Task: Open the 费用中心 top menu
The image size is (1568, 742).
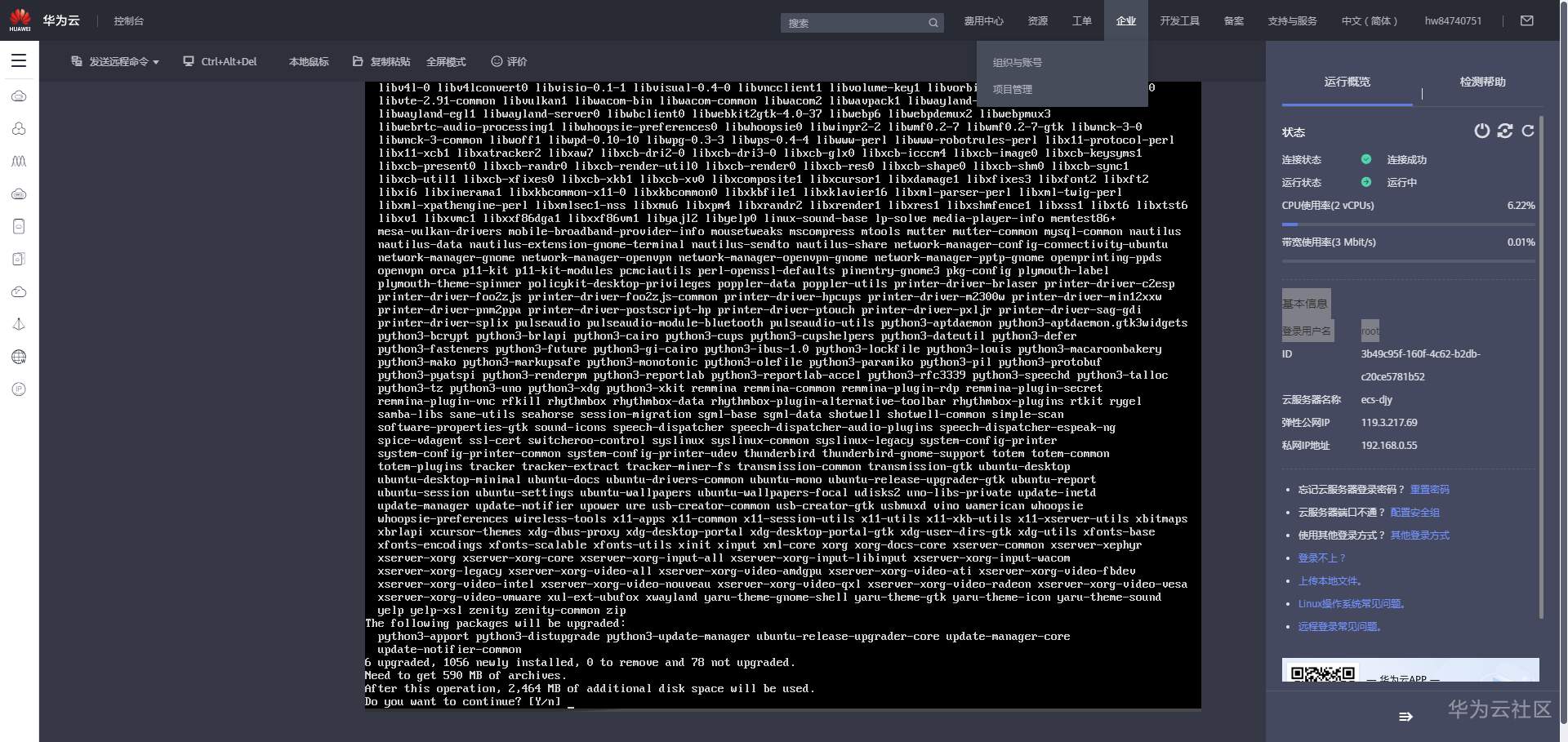Action: (x=983, y=21)
